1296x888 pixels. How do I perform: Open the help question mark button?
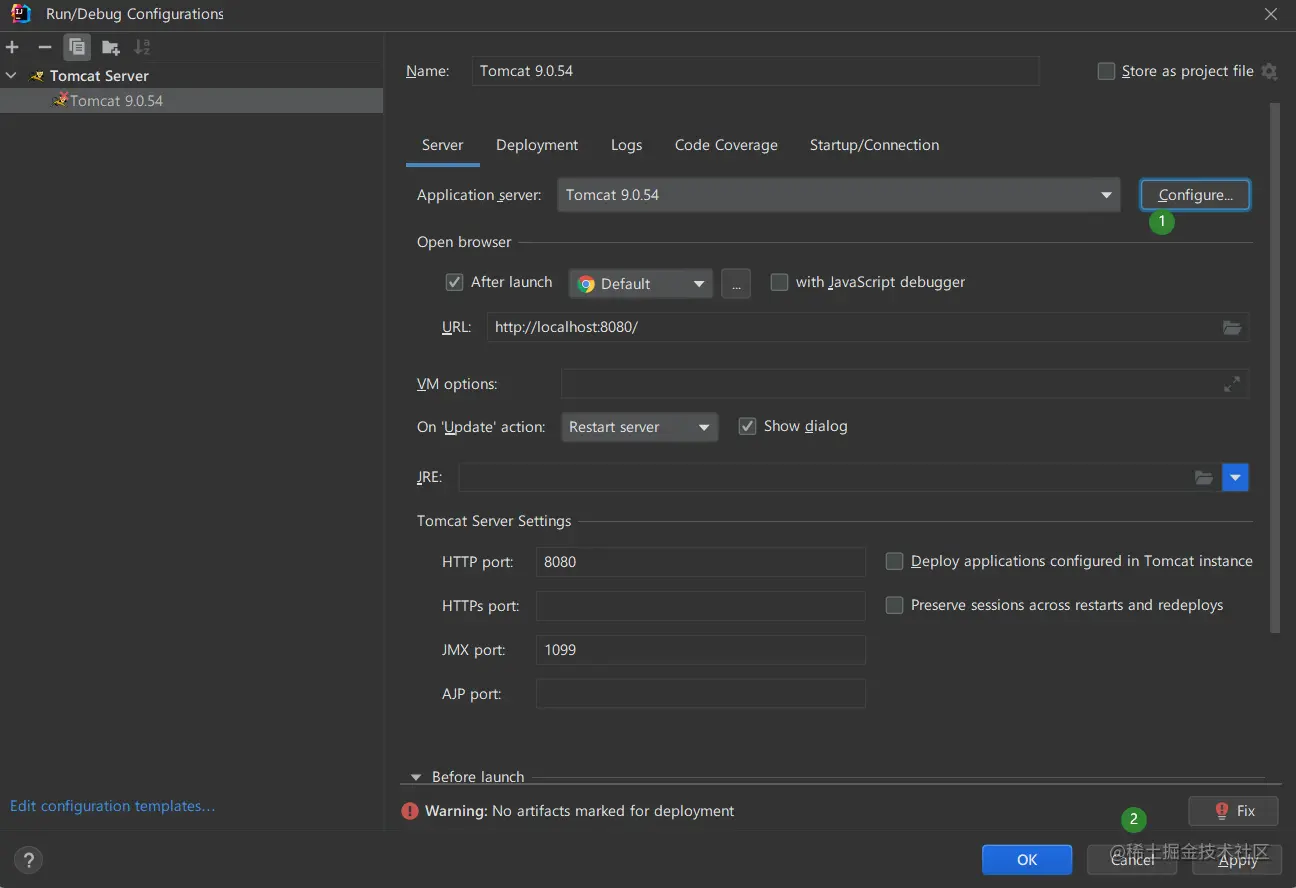[x=29, y=859]
